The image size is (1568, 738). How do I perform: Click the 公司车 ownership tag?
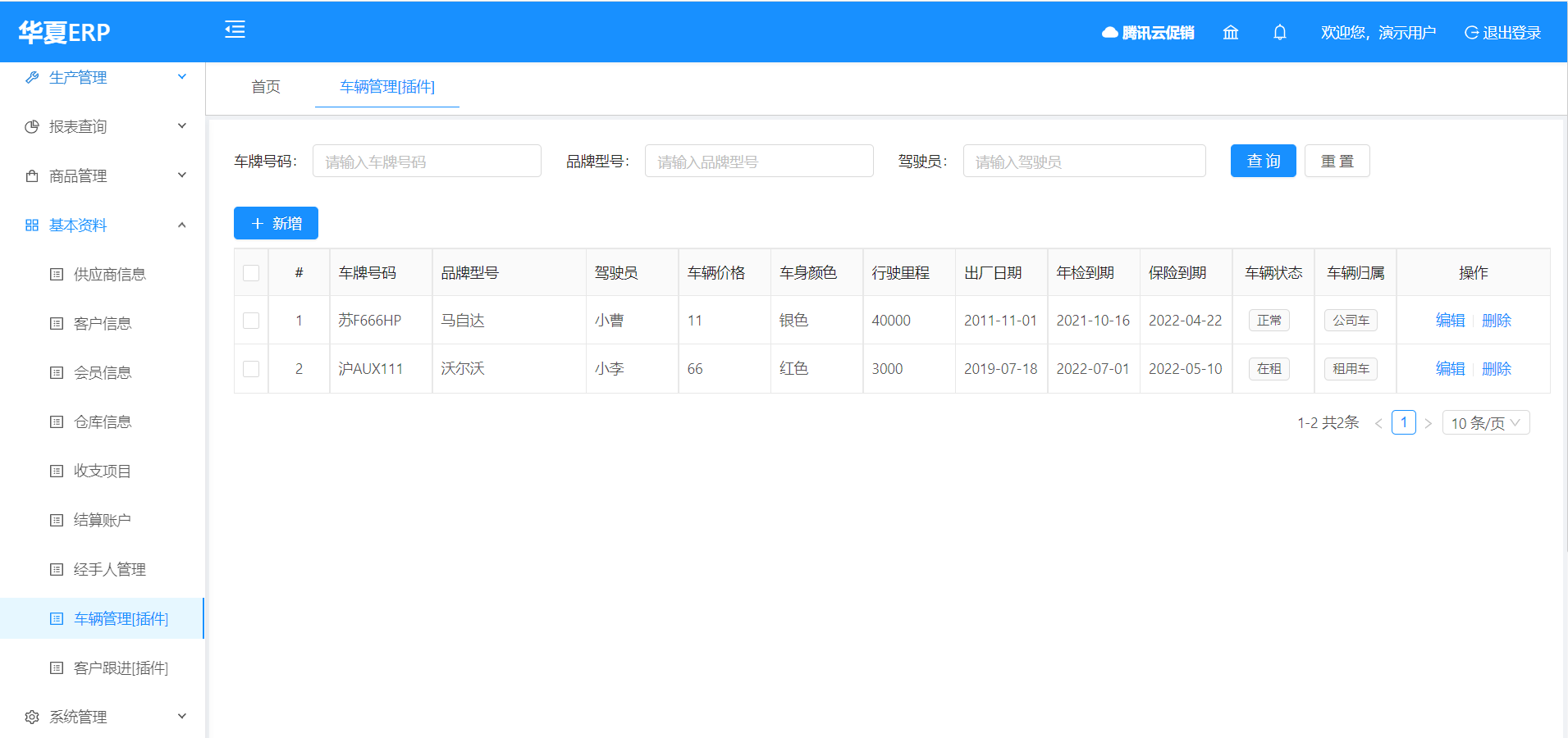click(x=1351, y=321)
